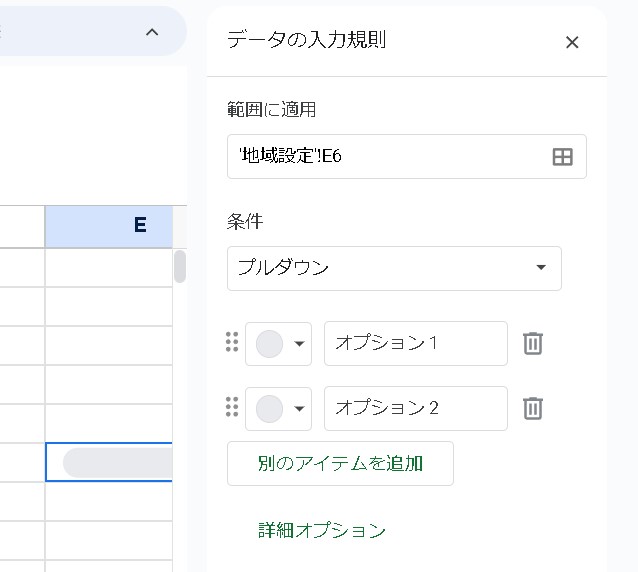Delete オプション1 with the trash icon
Image resolution: width=638 pixels, height=572 pixels.
533,344
